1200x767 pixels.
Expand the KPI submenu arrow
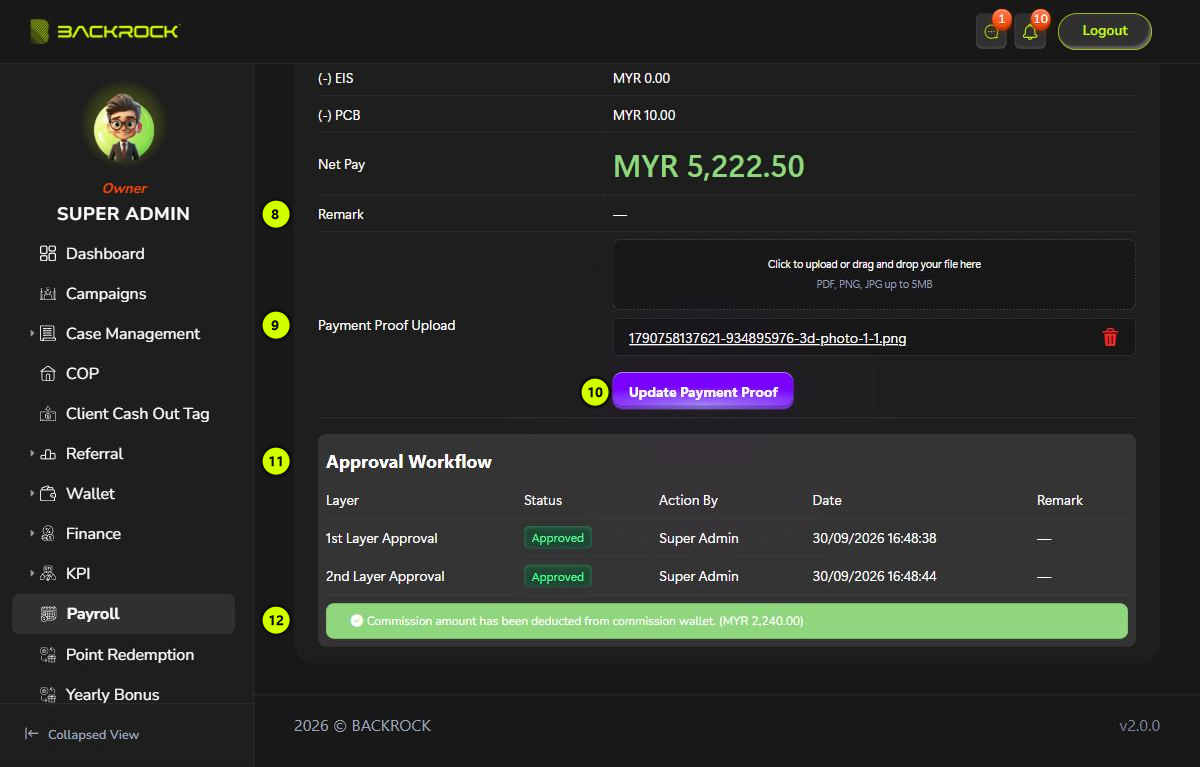point(32,574)
